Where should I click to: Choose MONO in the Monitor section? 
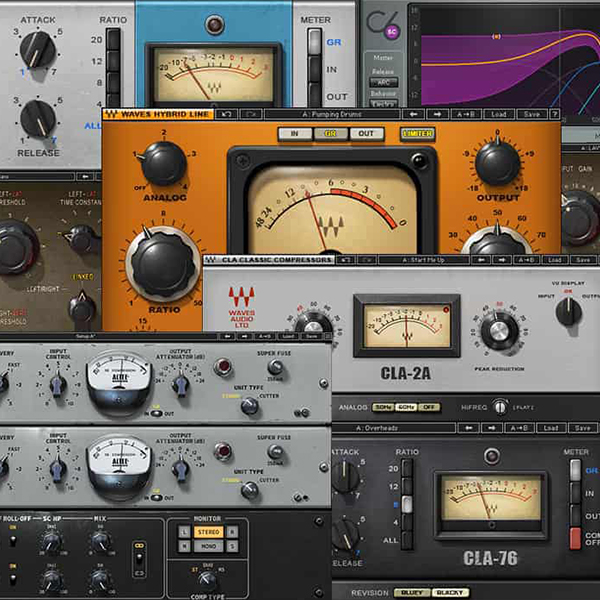click(x=209, y=546)
